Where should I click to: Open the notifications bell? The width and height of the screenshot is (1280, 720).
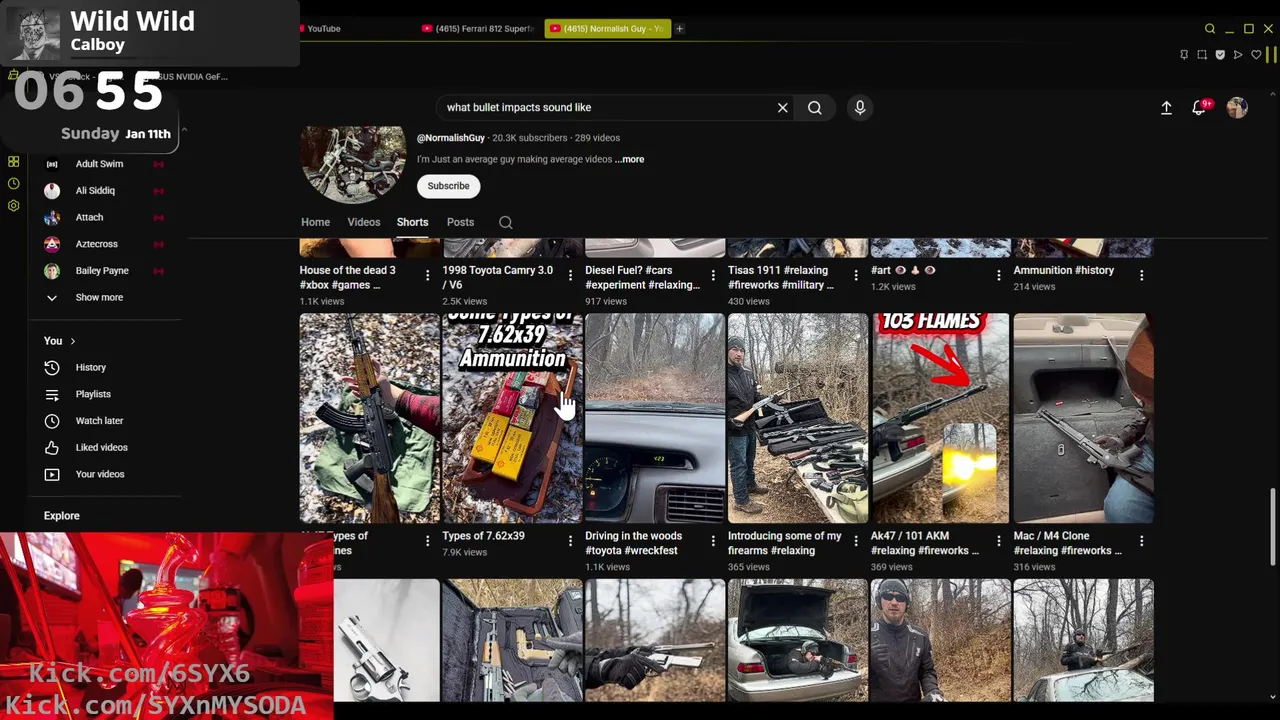(1199, 107)
